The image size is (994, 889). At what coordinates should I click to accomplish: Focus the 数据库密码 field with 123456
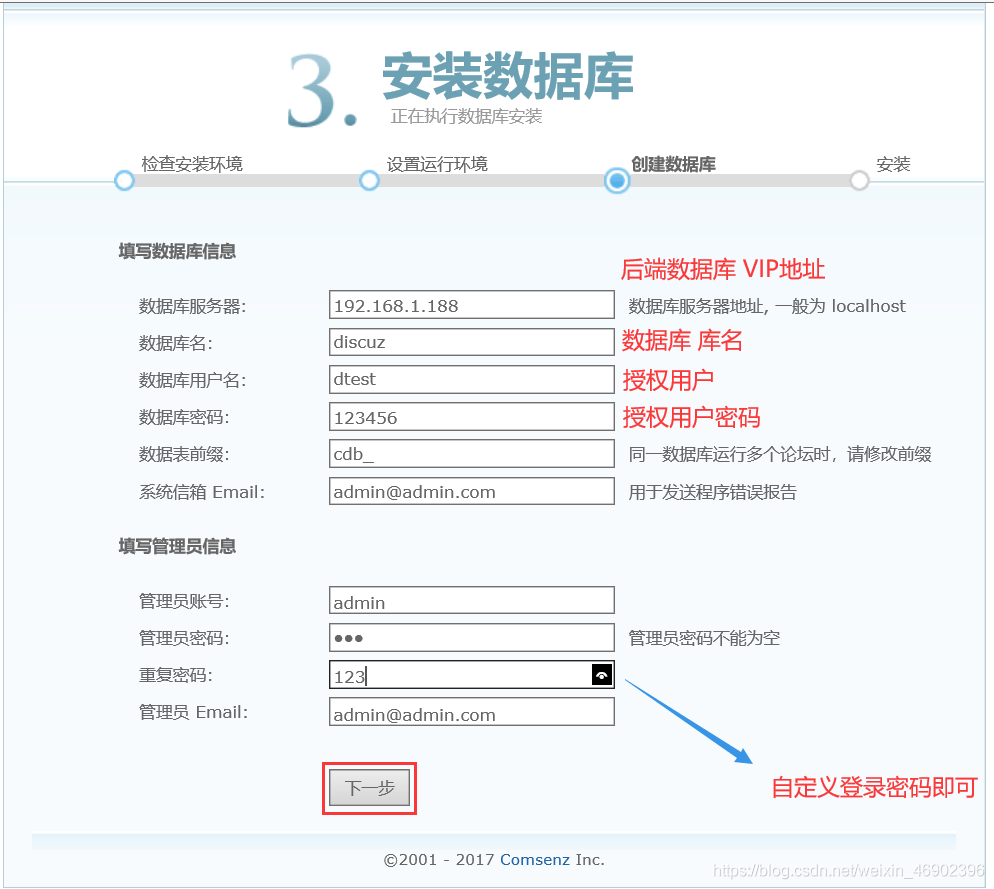[x=472, y=417]
